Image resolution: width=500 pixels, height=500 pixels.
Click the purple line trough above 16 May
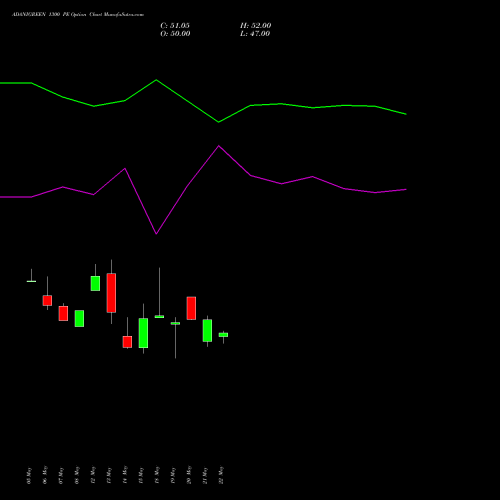click(156, 234)
